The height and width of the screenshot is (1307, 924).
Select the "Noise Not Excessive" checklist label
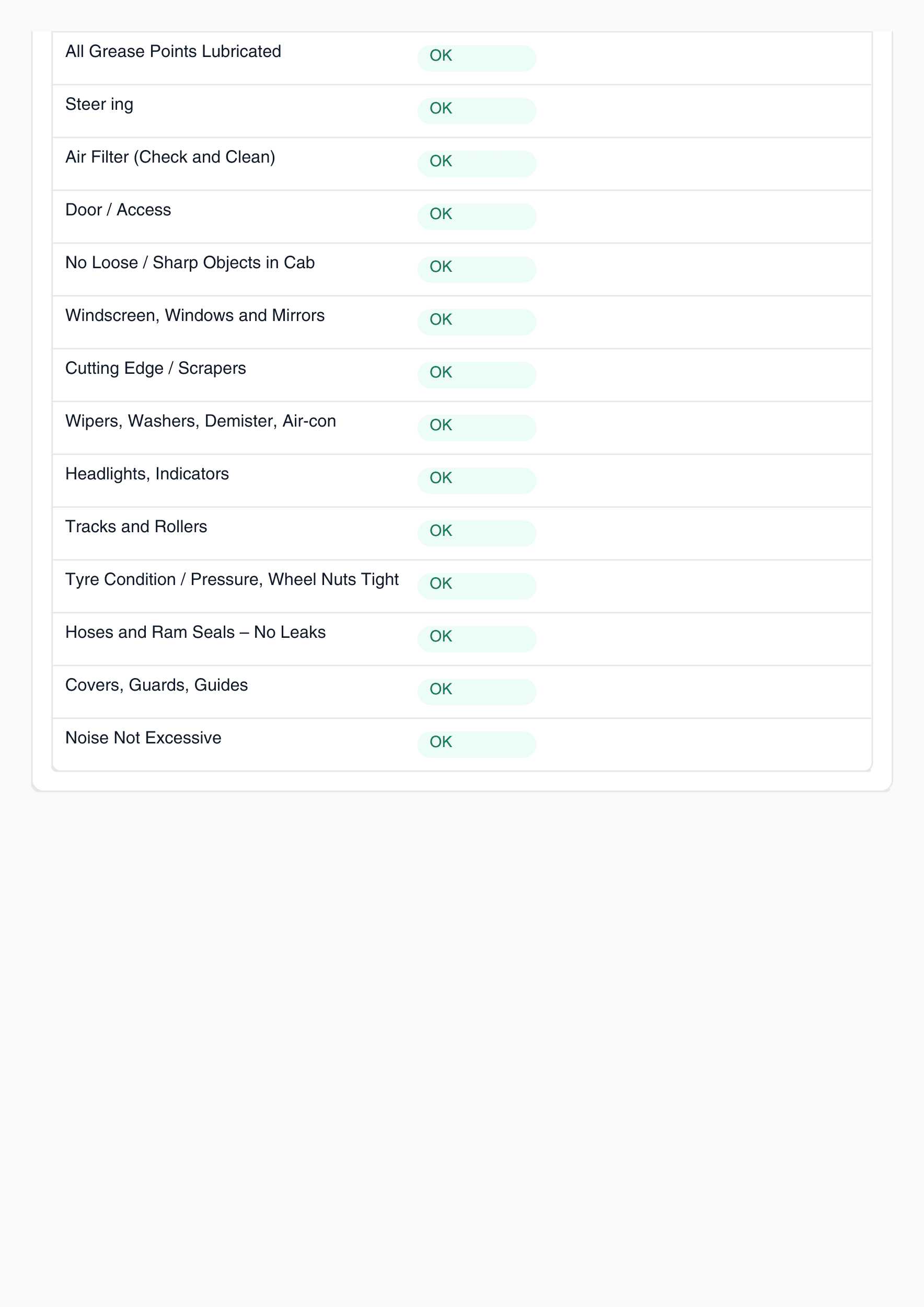[x=143, y=738]
